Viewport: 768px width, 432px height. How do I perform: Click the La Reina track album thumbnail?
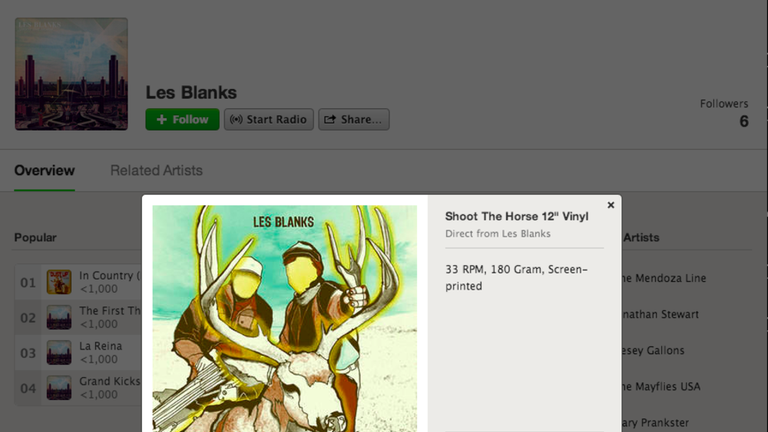point(59,353)
